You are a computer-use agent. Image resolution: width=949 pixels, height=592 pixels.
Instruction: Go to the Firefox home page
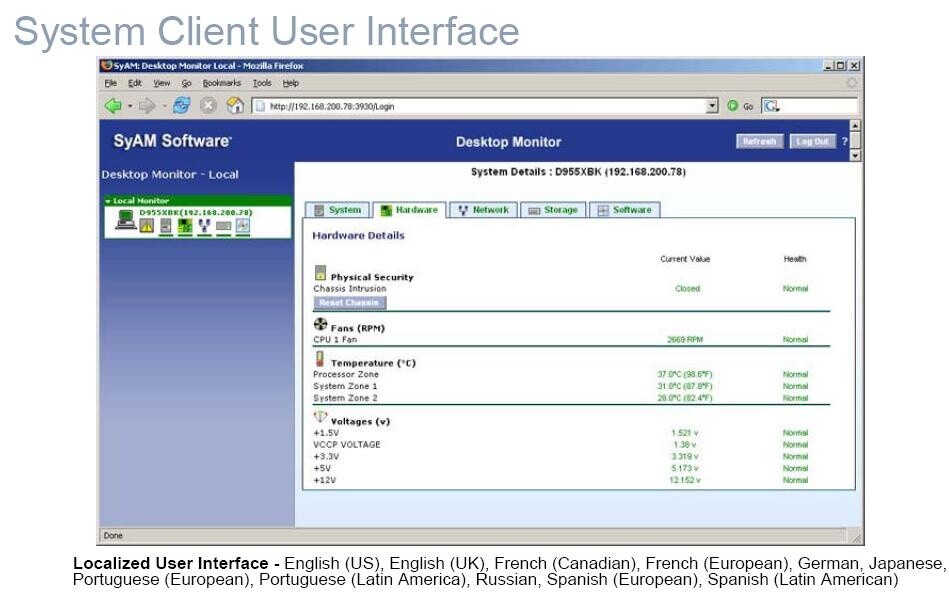point(235,106)
